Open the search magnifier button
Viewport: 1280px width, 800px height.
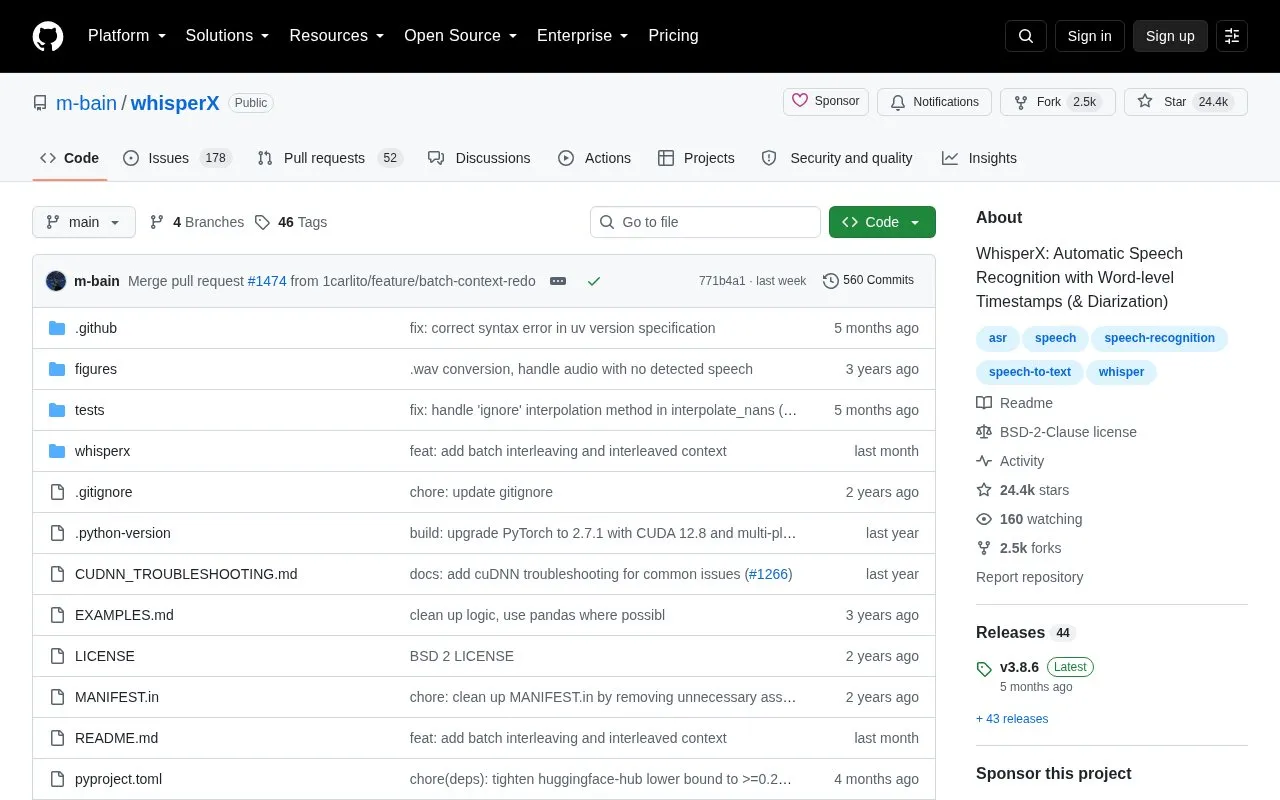tap(1026, 36)
